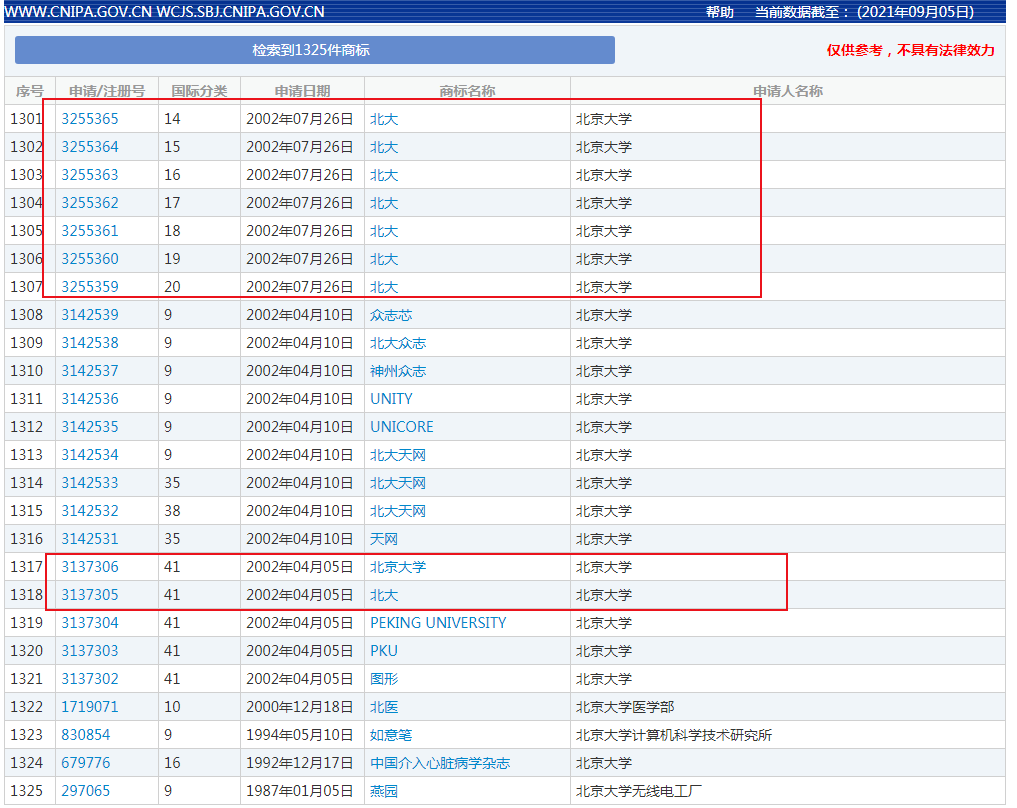The image size is (1017, 808).
Task: Open registration number 3255362
Action: click(90, 202)
